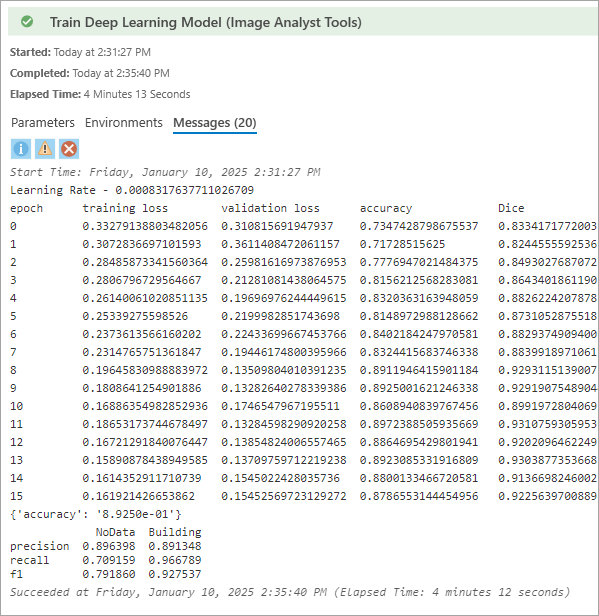The image size is (599, 616).
Task: Switch to the Parameters tab
Action: point(43,123)
